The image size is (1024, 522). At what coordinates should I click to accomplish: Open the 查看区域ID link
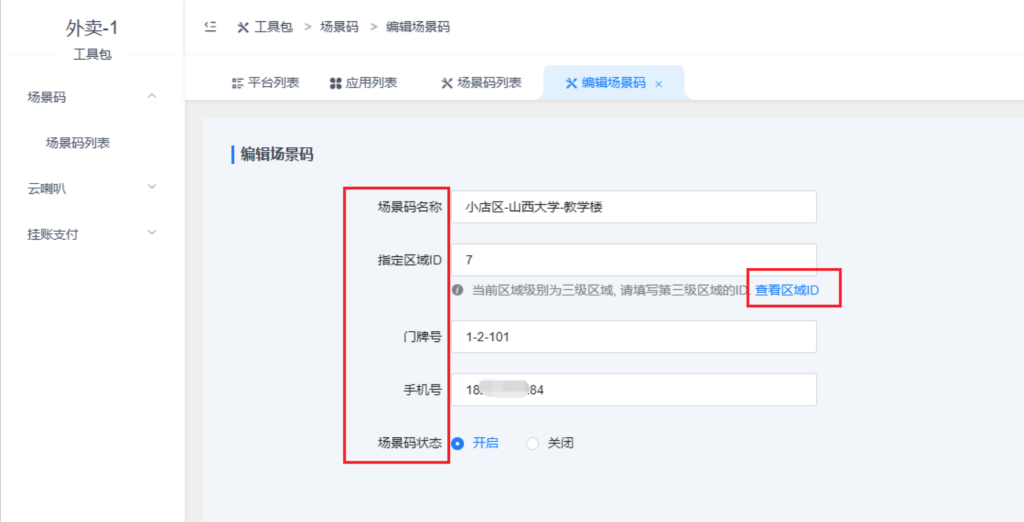click(x=787, y=290)
